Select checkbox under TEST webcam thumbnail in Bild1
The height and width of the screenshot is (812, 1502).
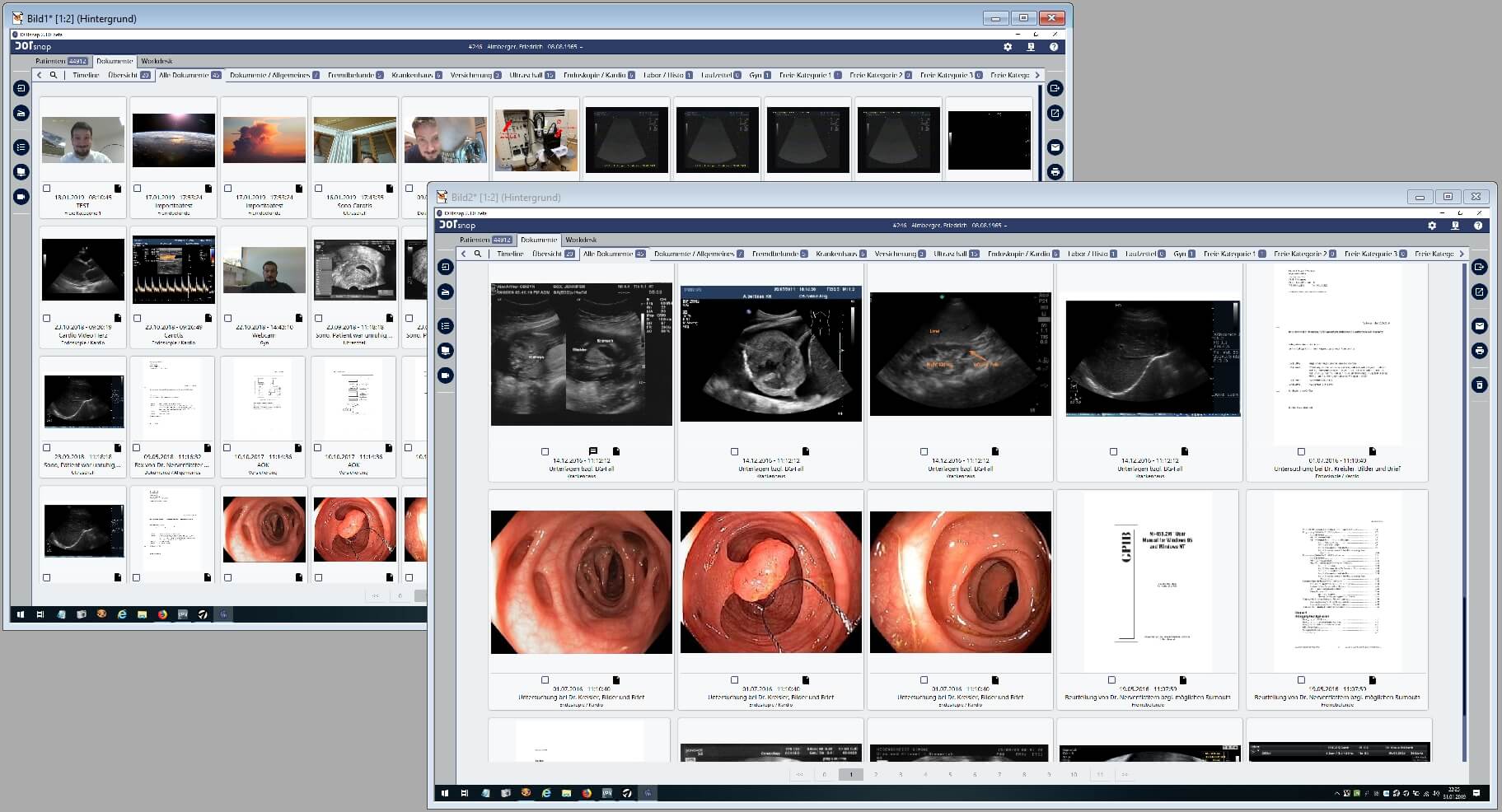point(47,189)
